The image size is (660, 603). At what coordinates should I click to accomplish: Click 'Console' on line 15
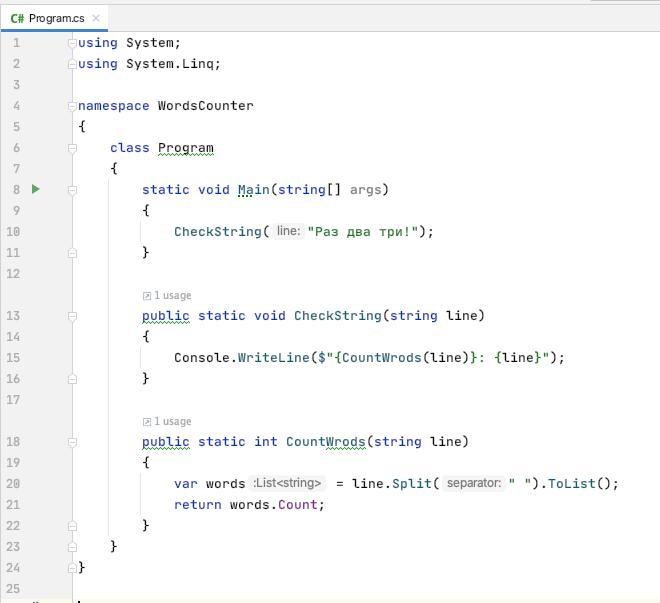point(202,358)
